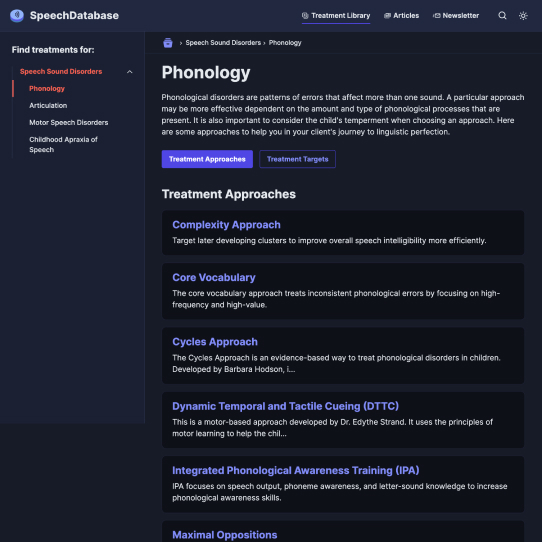This screenshot has height=542, width=542.
Task: Select Speech Sound Disorders in sidebar
Action: (x=61, y=72)
